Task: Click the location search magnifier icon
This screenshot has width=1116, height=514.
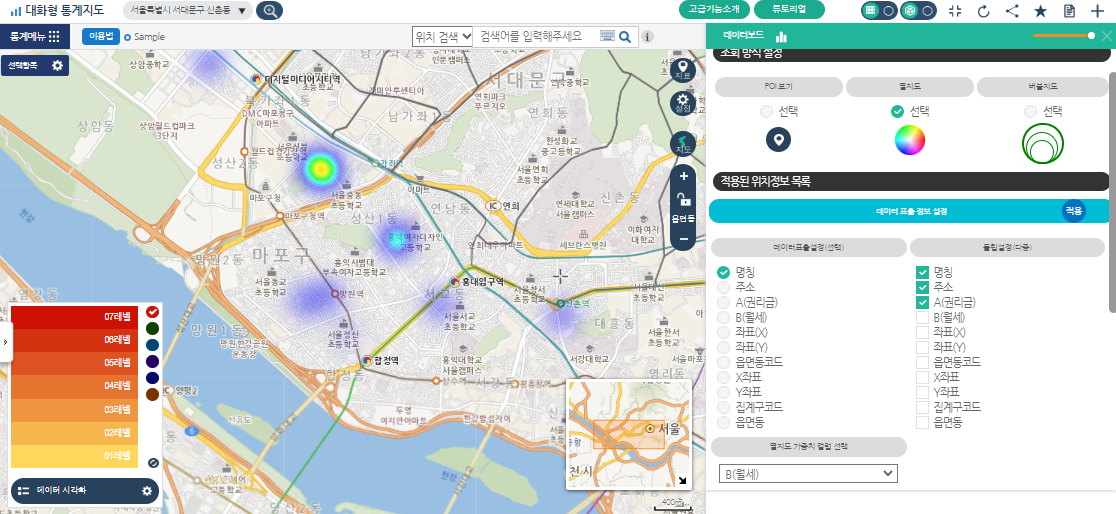Action: [x=625, y=37]
